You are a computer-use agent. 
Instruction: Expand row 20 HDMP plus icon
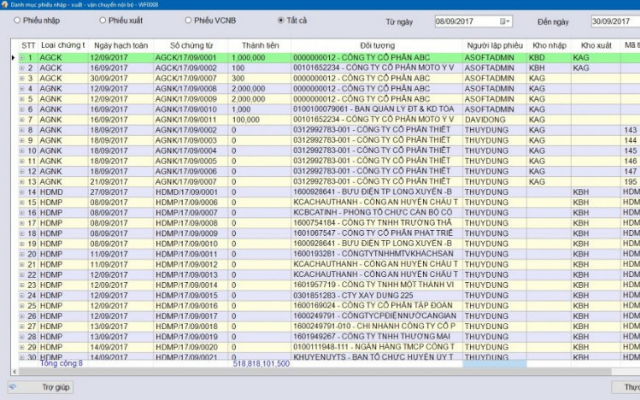(x=22, y=254)
